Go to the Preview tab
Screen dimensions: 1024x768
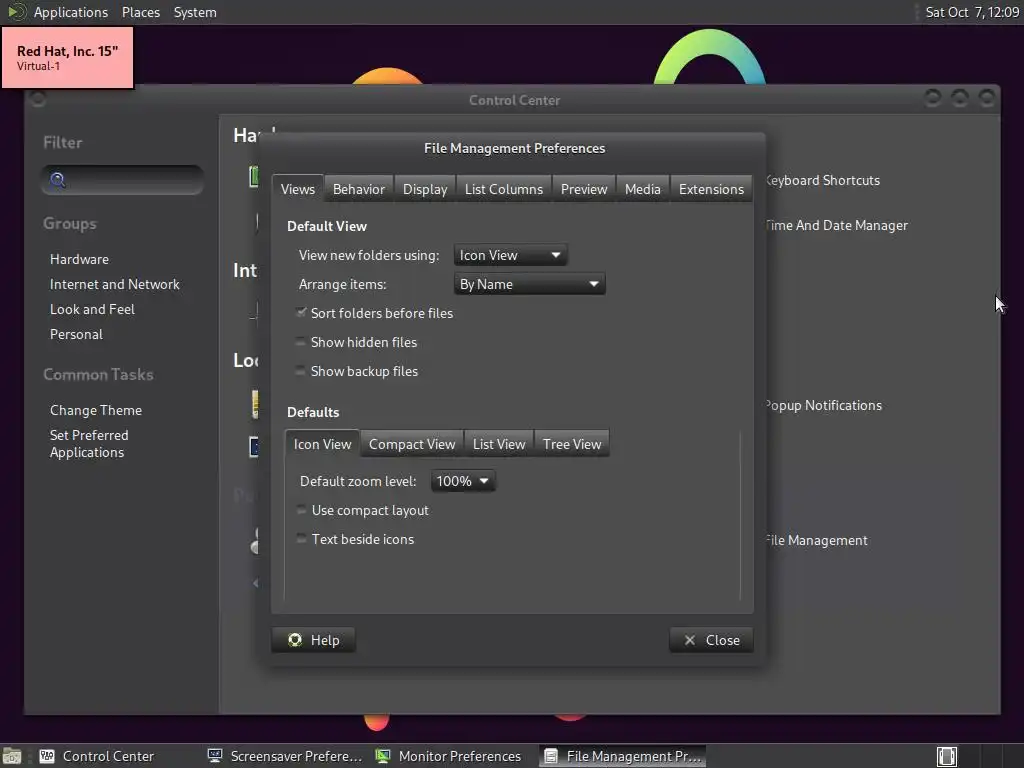(x=584, y=189)
